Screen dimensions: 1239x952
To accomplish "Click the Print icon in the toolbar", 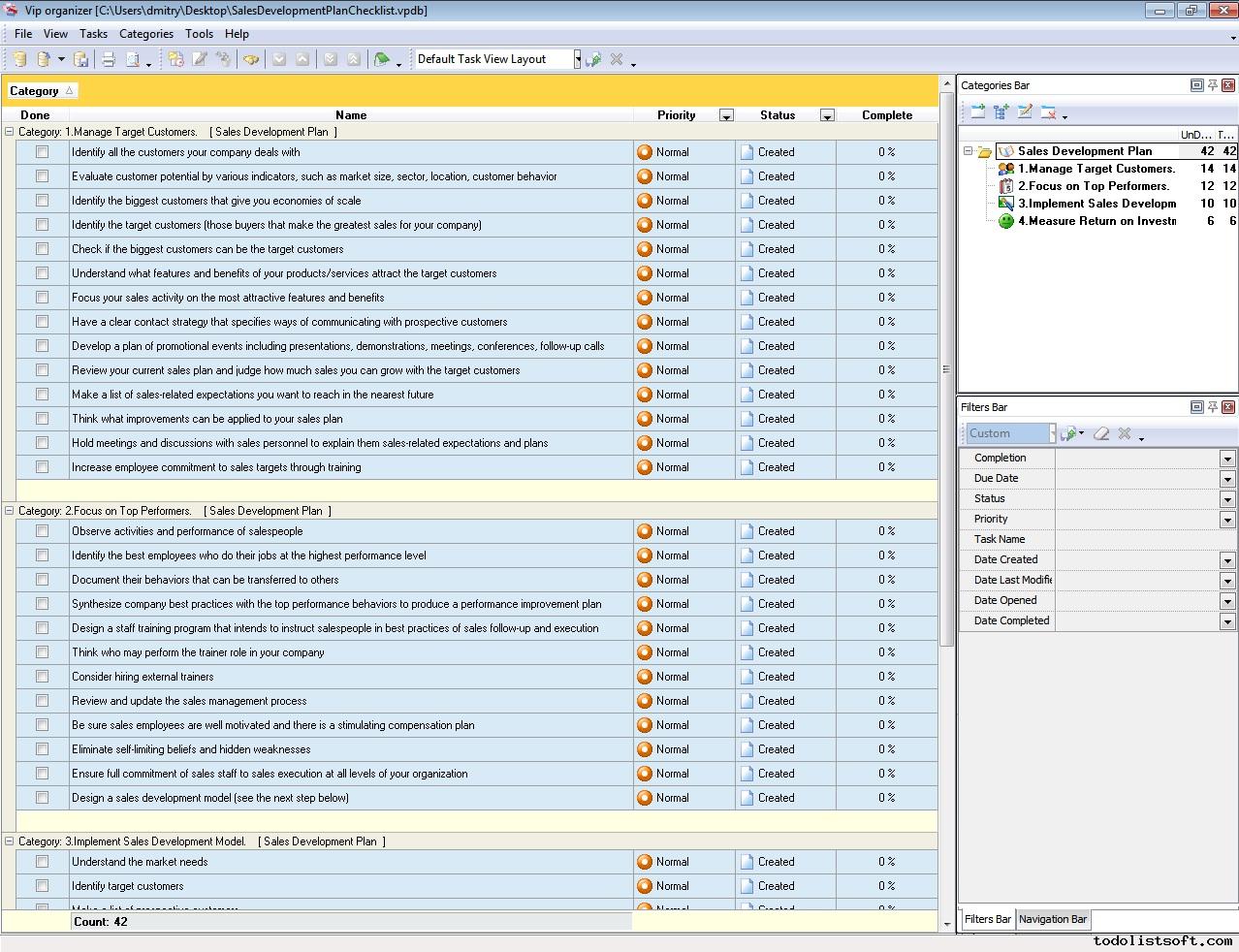I will click(109, 59).
